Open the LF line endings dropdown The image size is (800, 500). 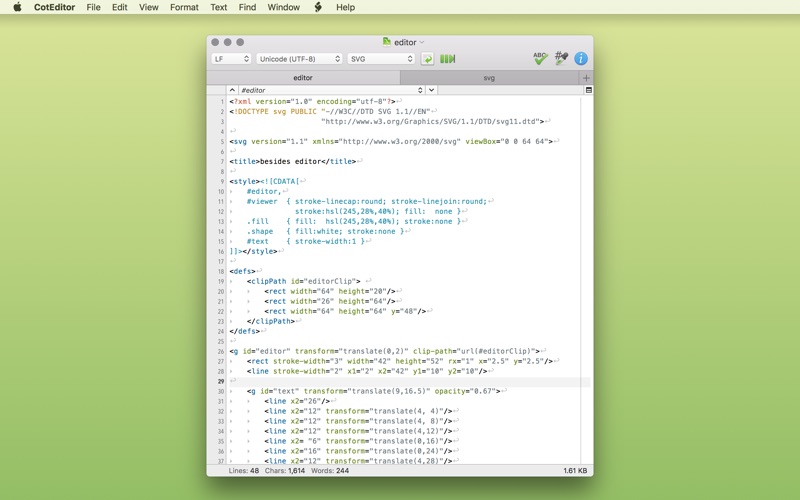click(x=231, y=59)
